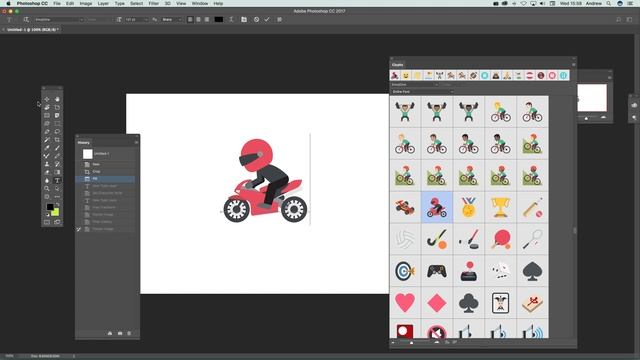640x360 pixels.
Task: Toggle text orientation in options bar
Action: [26, 19]
